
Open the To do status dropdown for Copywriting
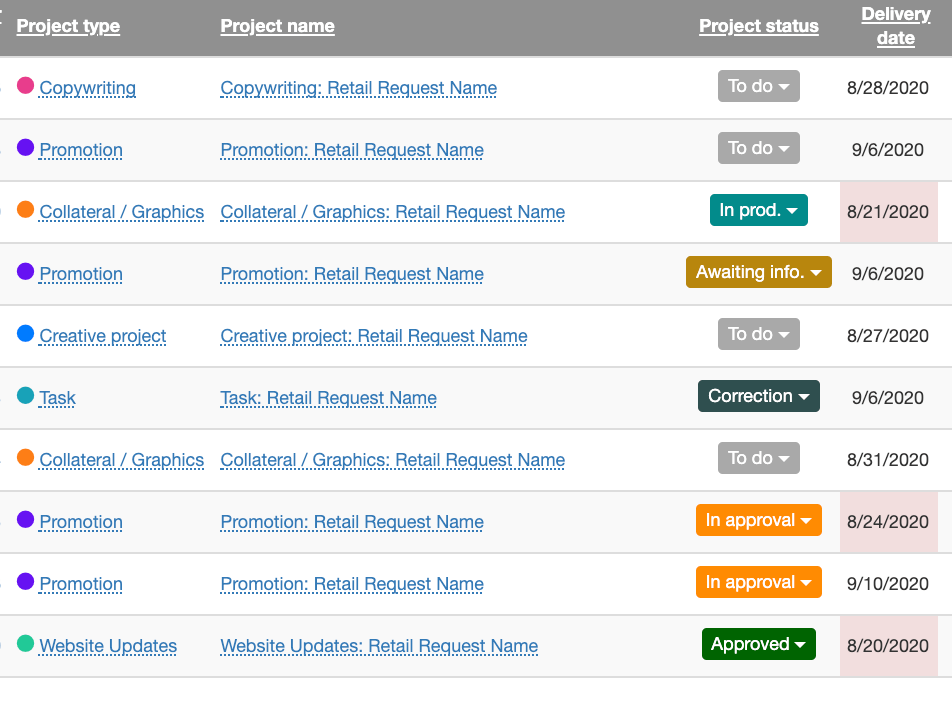[758, 86]
